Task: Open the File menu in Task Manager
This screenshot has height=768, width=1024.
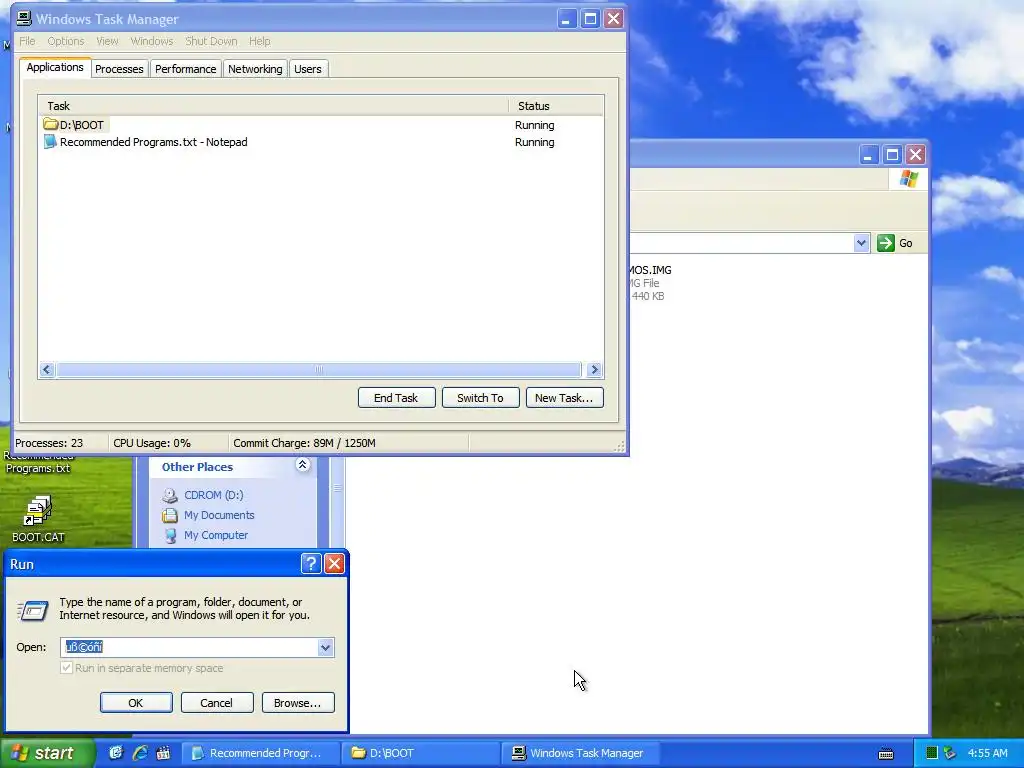Action: [27, 41]
